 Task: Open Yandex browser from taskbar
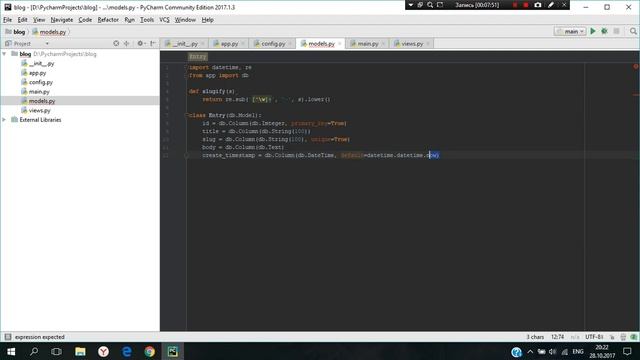[x=103, y=351]
